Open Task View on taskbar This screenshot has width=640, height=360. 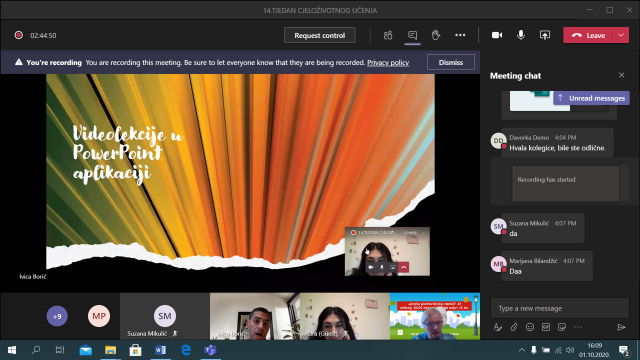tap(60, 350)
